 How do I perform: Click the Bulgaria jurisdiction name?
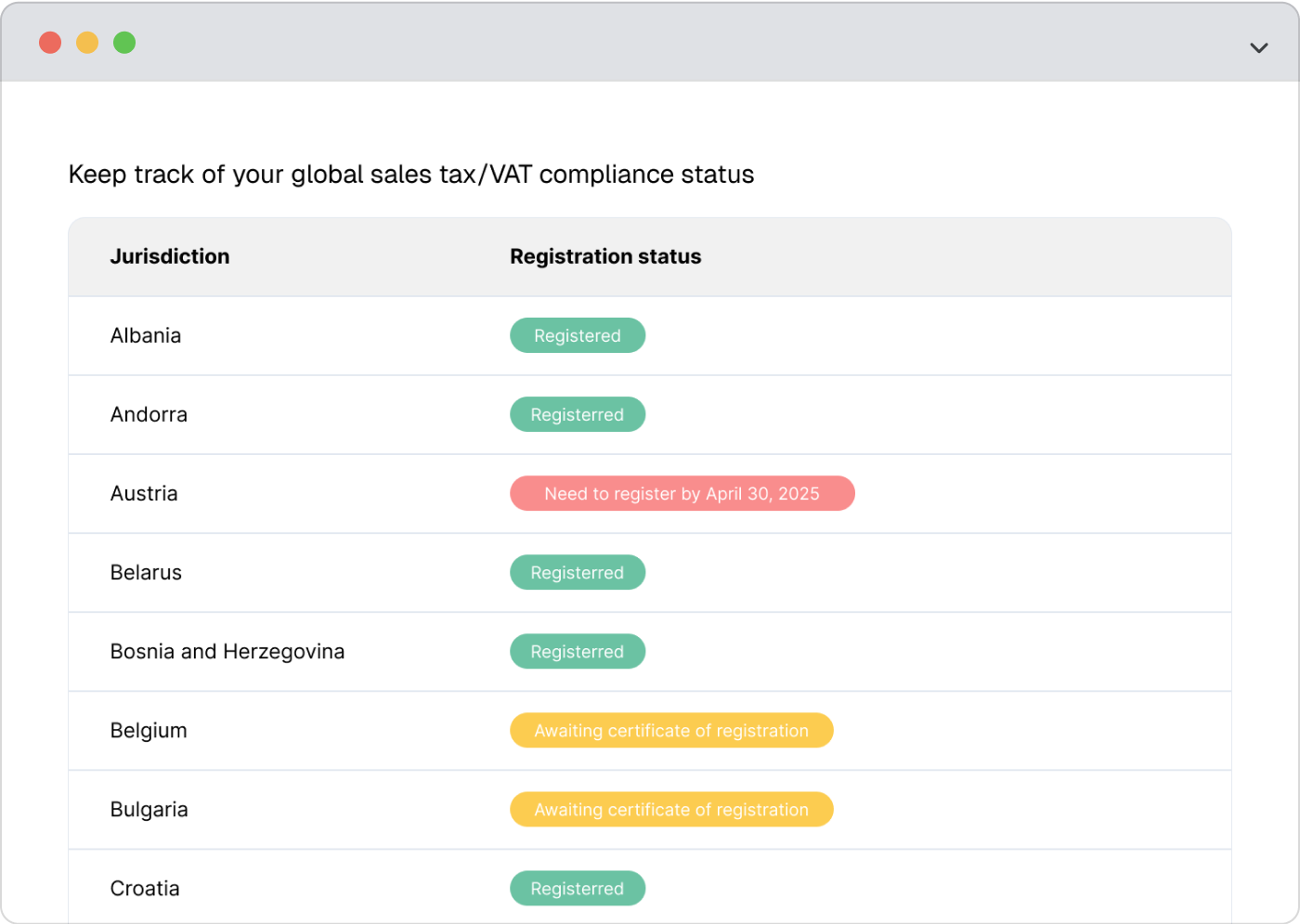[x=149, y=809]
